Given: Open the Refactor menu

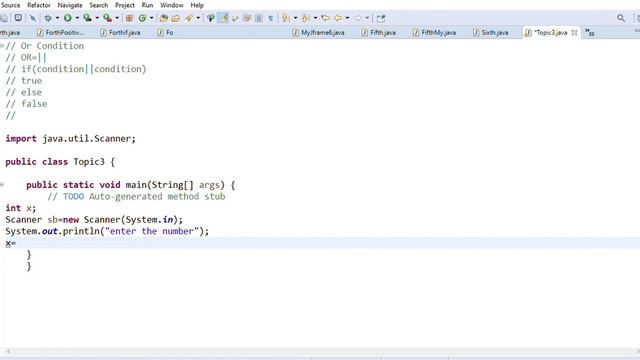Looking at the screenshot, I should [39, 5].
